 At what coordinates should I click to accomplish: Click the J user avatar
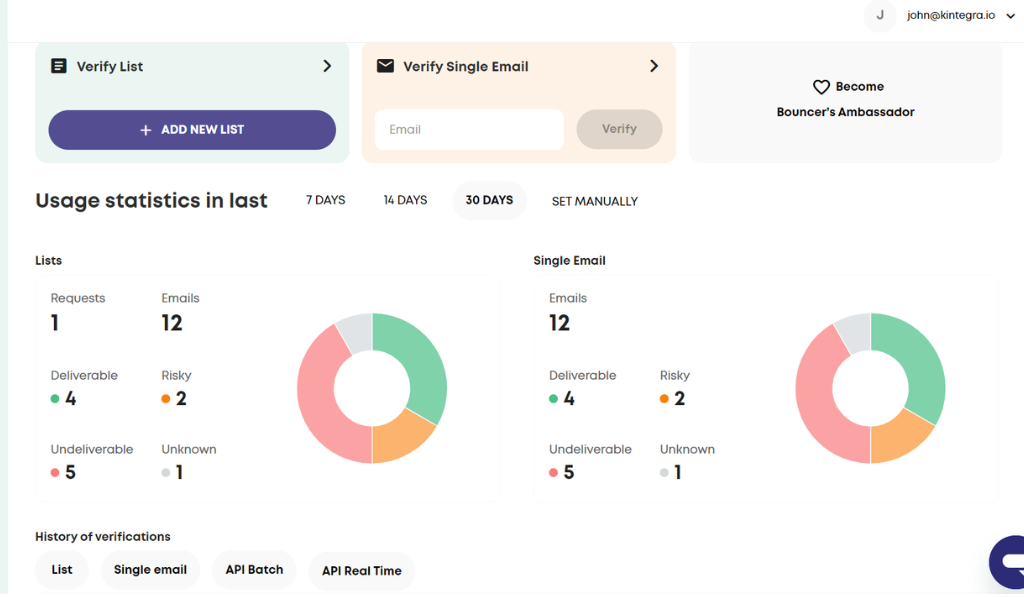(880, 16)
